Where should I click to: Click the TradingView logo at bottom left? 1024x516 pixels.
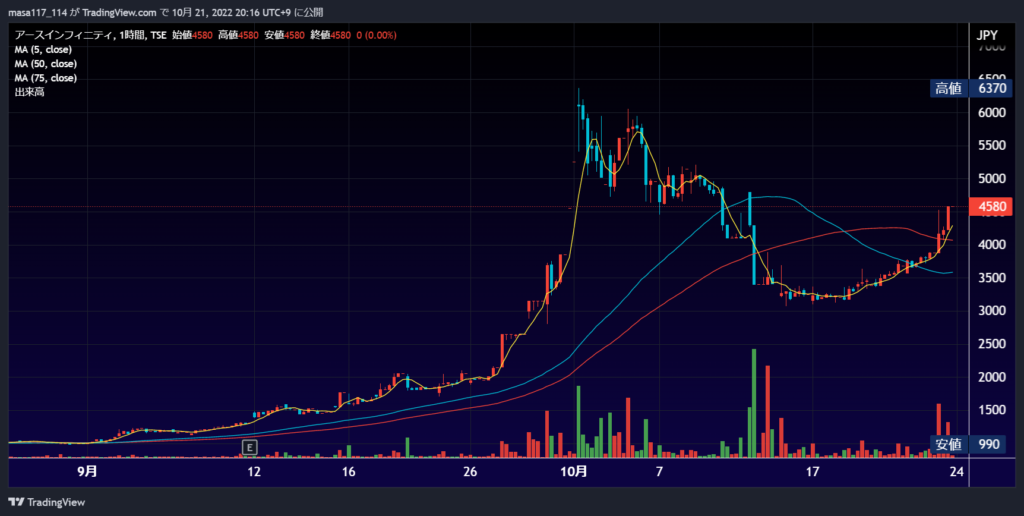46,502
